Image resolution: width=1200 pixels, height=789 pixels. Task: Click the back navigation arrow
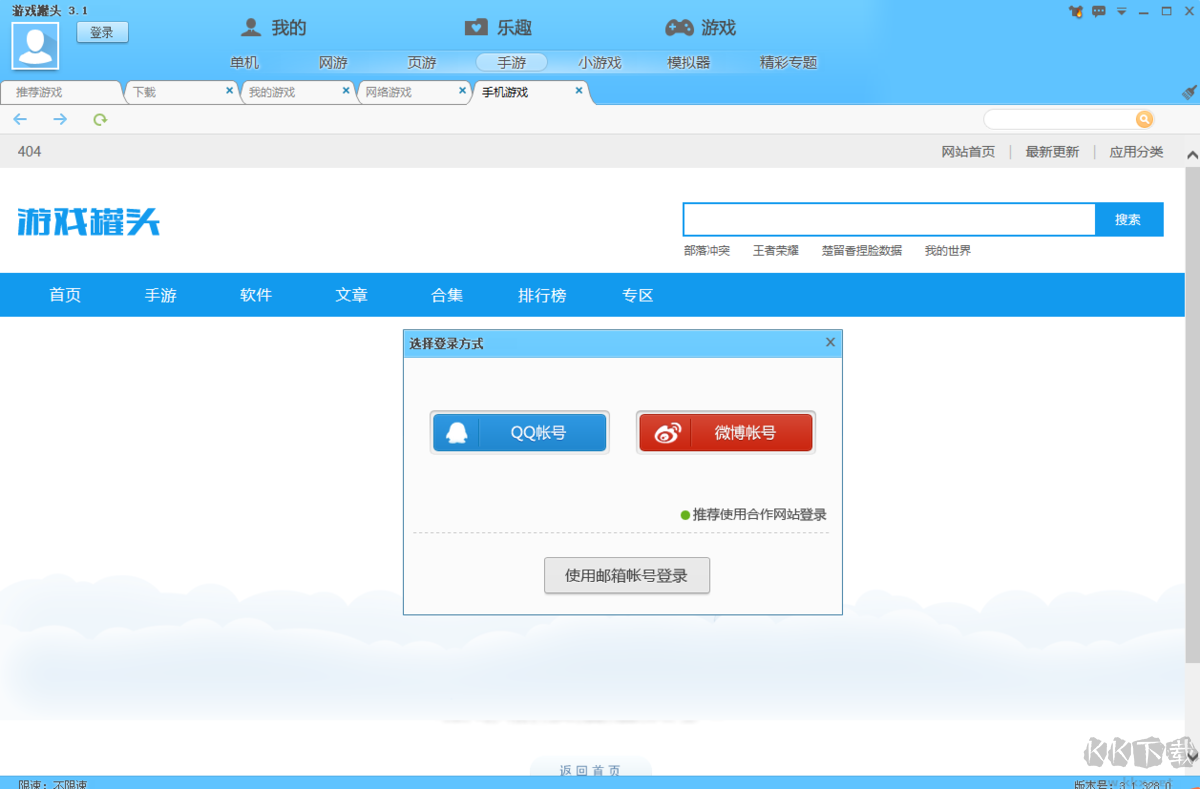tap(20, 119)
